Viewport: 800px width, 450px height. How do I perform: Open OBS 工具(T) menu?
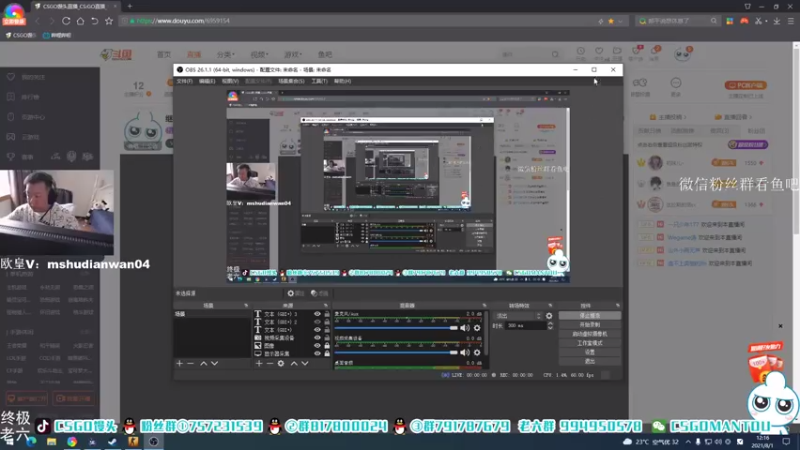tap(319, 81)
